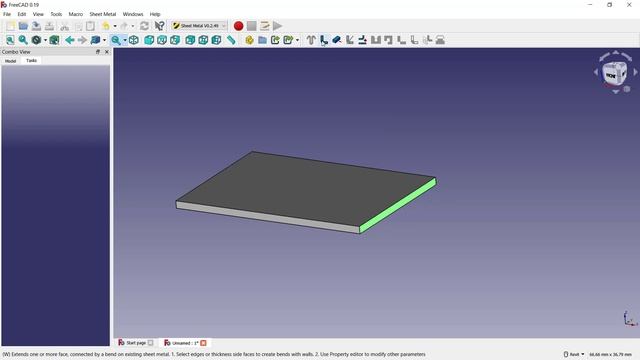The width and height of the screenshot is (640, 360).
Task: Set the Front view cube icon
Action: 149,40
